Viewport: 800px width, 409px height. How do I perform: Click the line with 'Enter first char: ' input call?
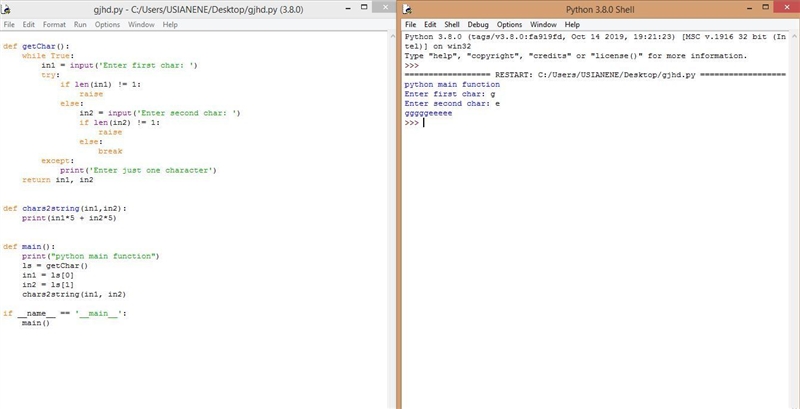point(119,65)
